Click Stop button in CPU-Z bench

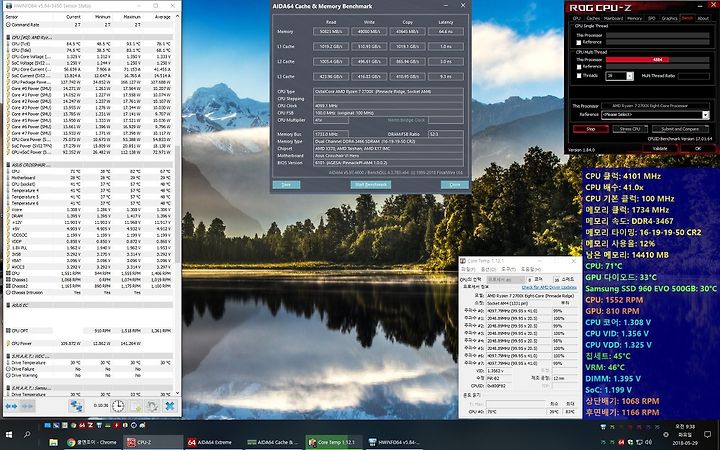coord(591,129)
